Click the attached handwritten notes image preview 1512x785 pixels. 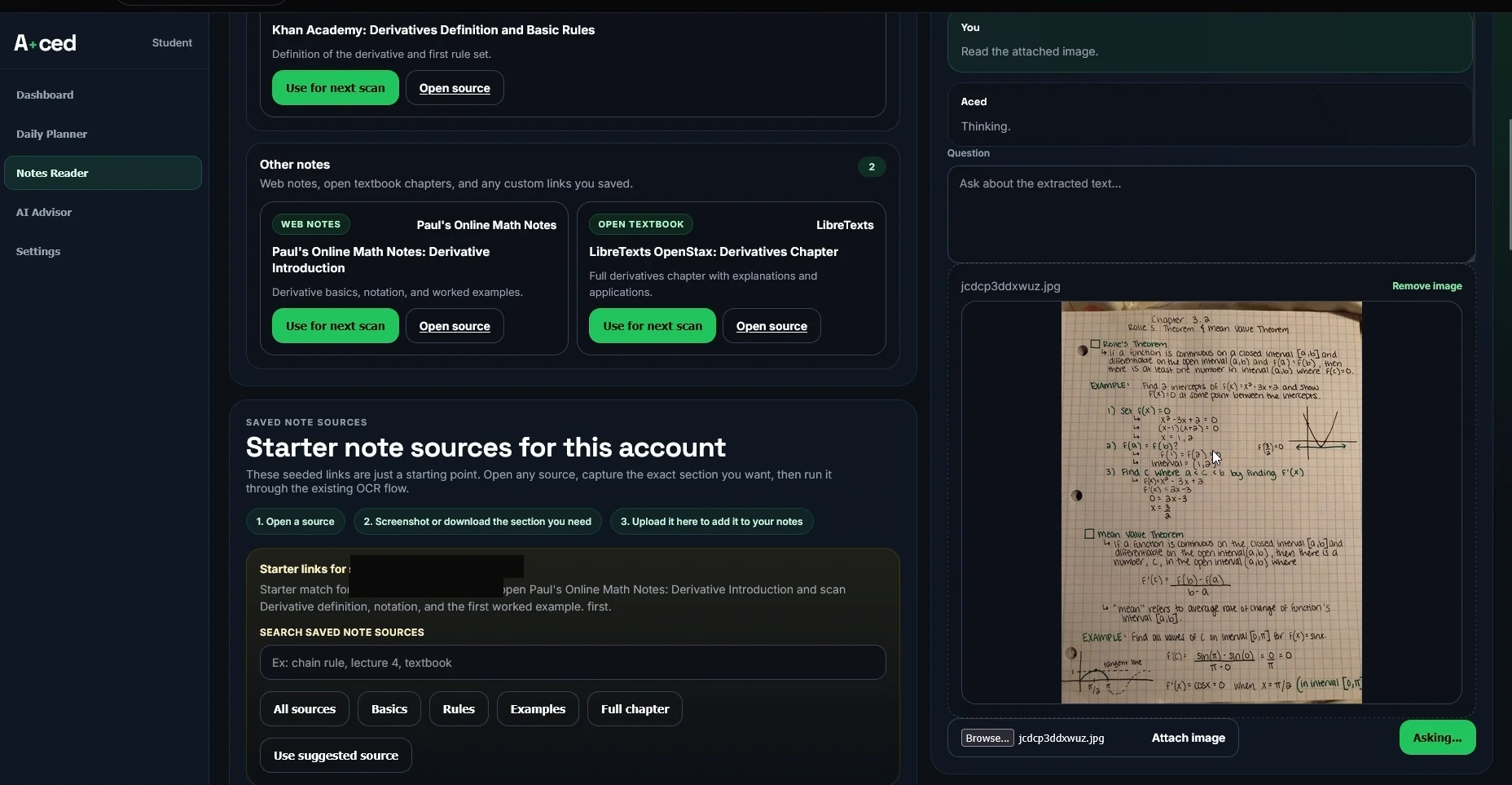point(1211,502)
